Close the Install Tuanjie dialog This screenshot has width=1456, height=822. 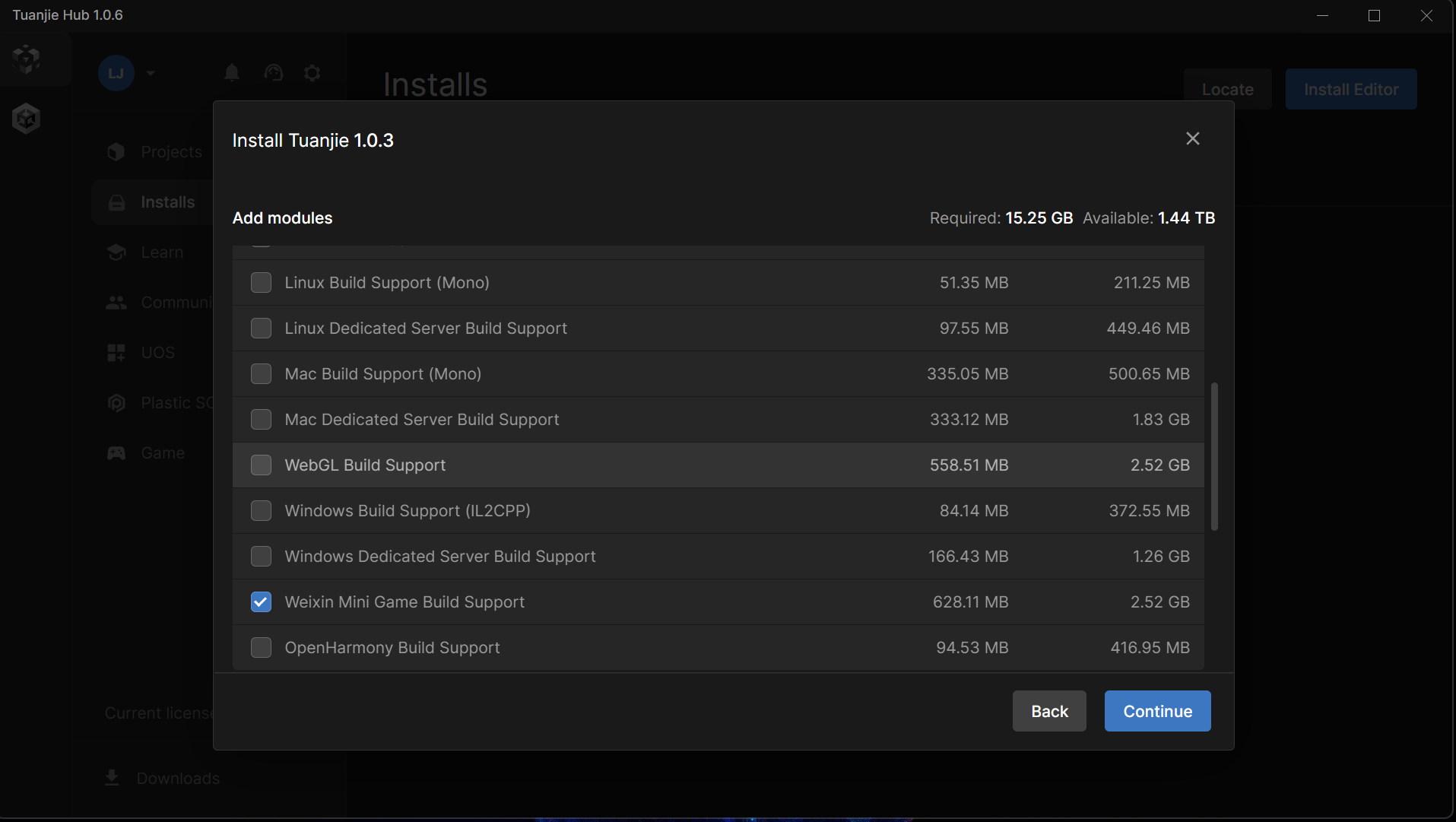pos(1193,138)
